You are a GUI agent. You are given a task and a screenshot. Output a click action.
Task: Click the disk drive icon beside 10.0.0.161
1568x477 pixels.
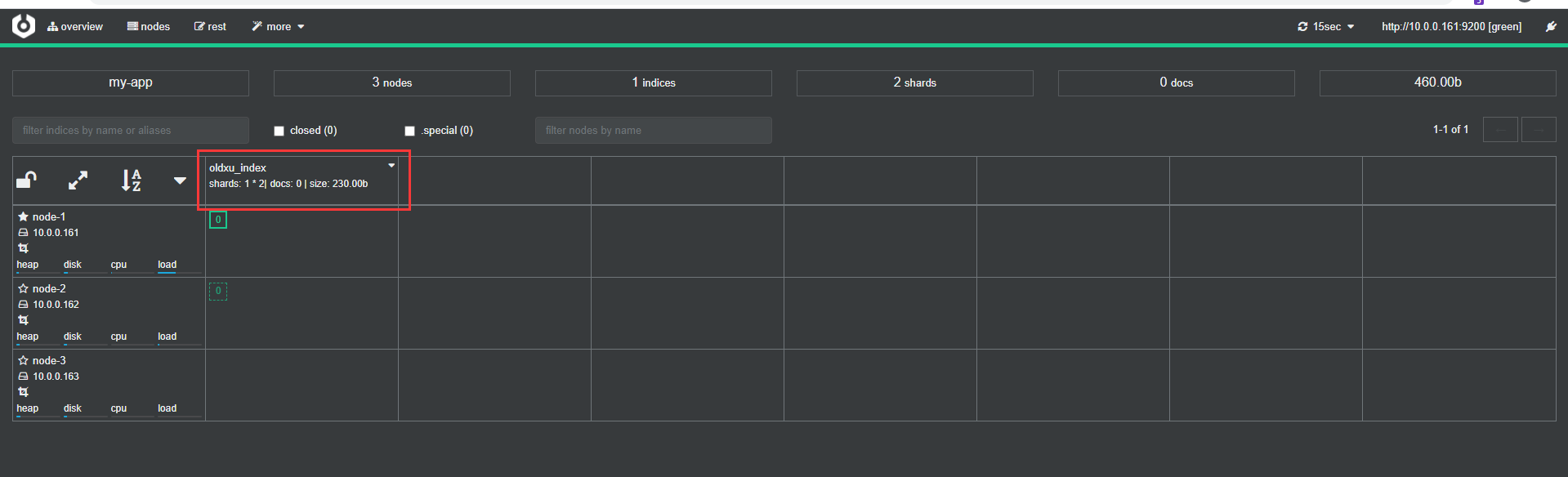point(23,233)
